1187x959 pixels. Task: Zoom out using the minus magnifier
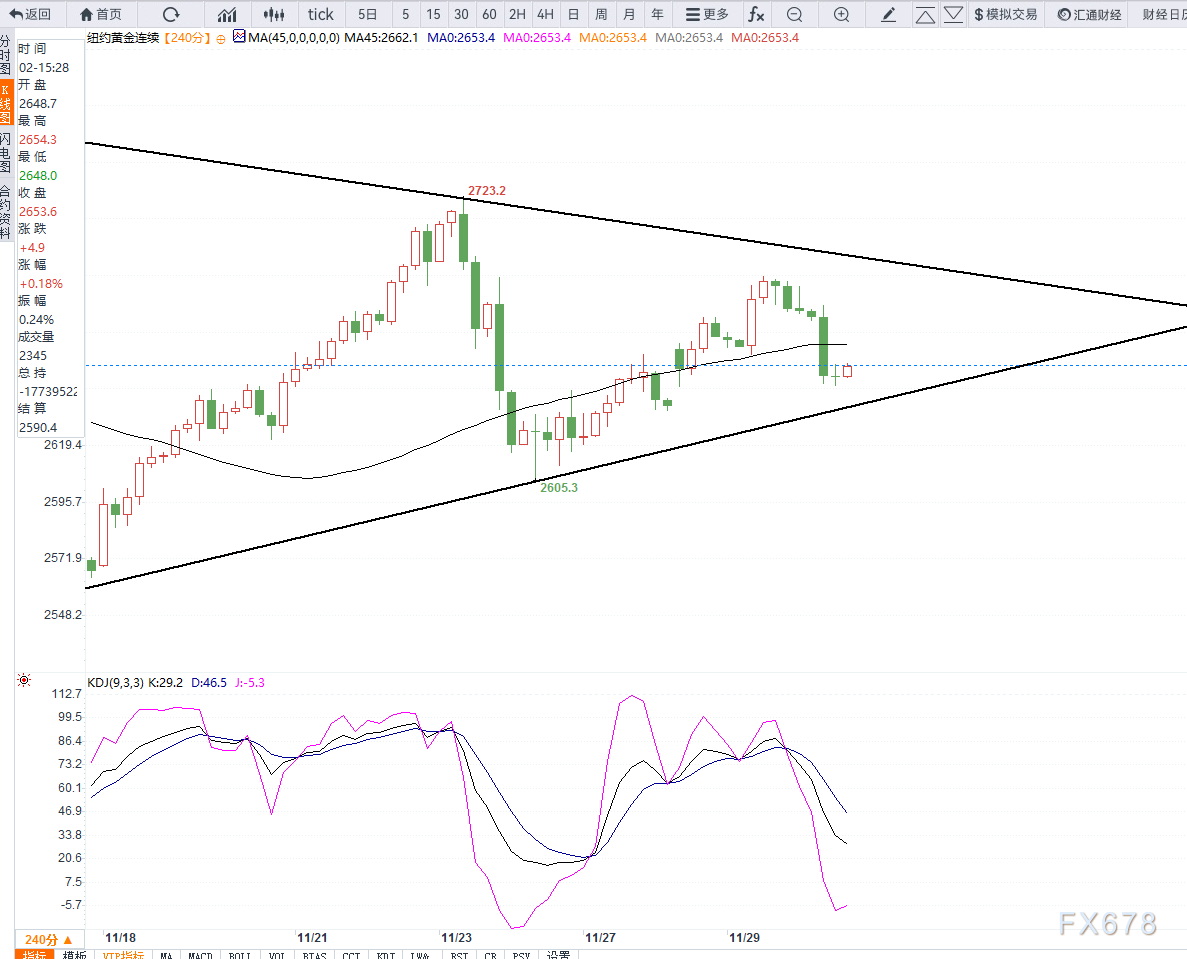[x=794, y=14]
